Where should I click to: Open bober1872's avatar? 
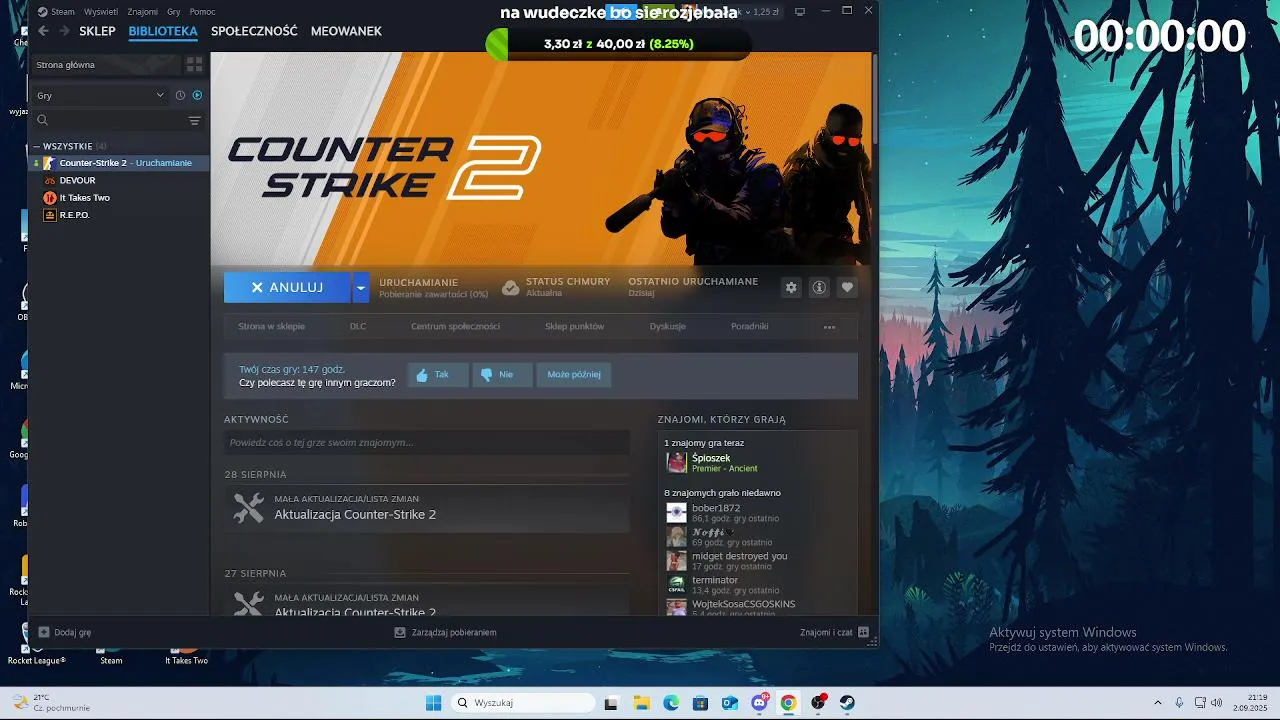click(677, 513)
